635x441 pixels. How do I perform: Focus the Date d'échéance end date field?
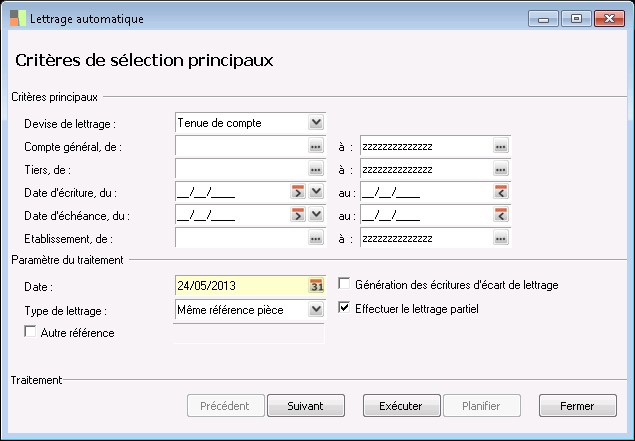(425, 215)
